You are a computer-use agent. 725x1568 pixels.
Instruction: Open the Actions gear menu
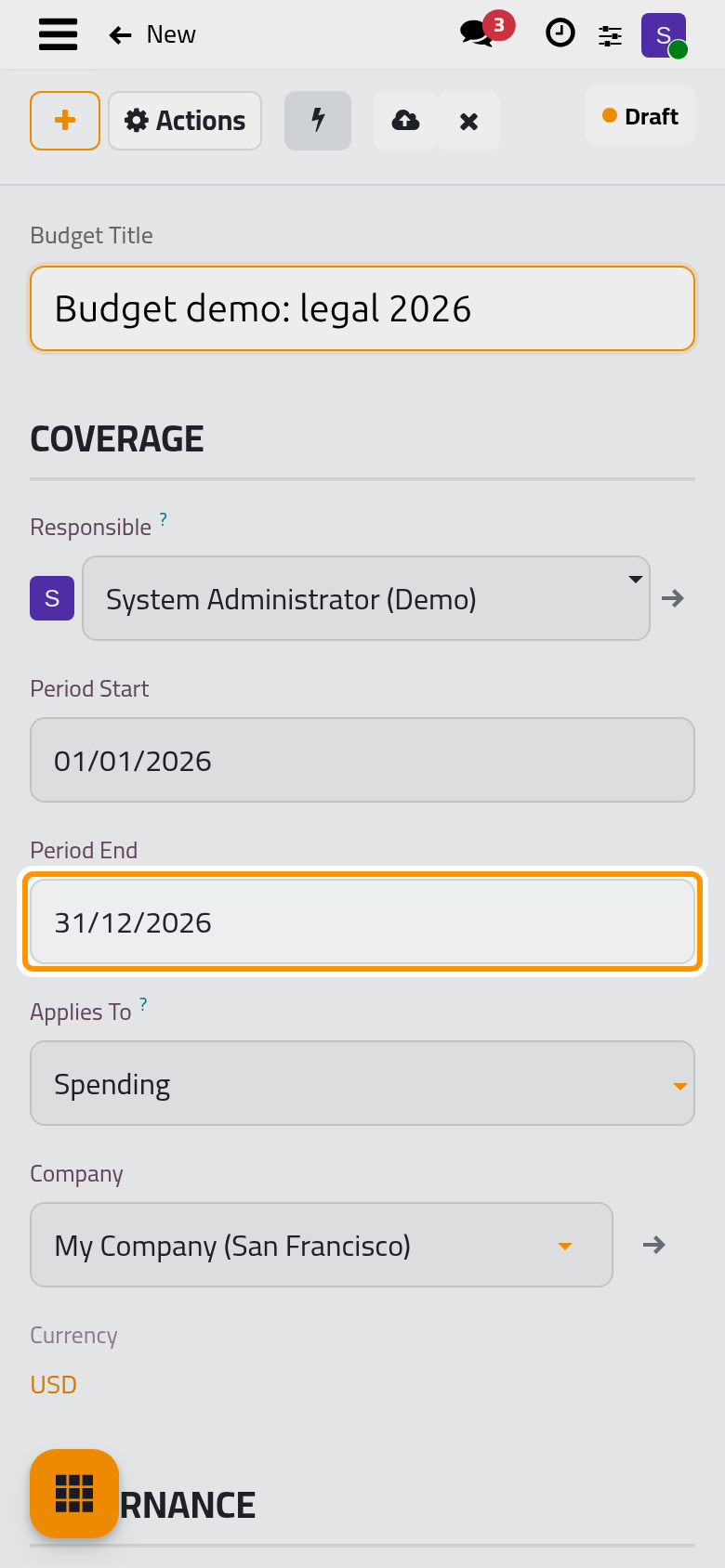185,121
